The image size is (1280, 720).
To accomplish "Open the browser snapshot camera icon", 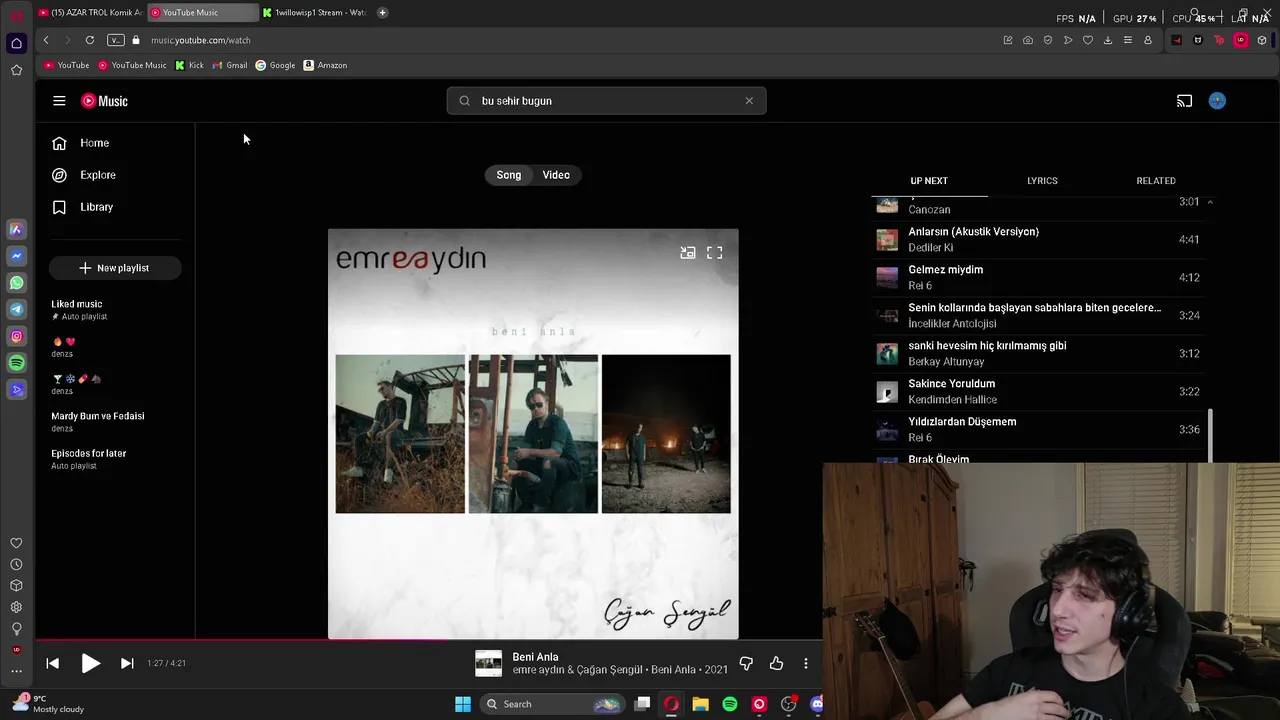I will pos(1028,40).
